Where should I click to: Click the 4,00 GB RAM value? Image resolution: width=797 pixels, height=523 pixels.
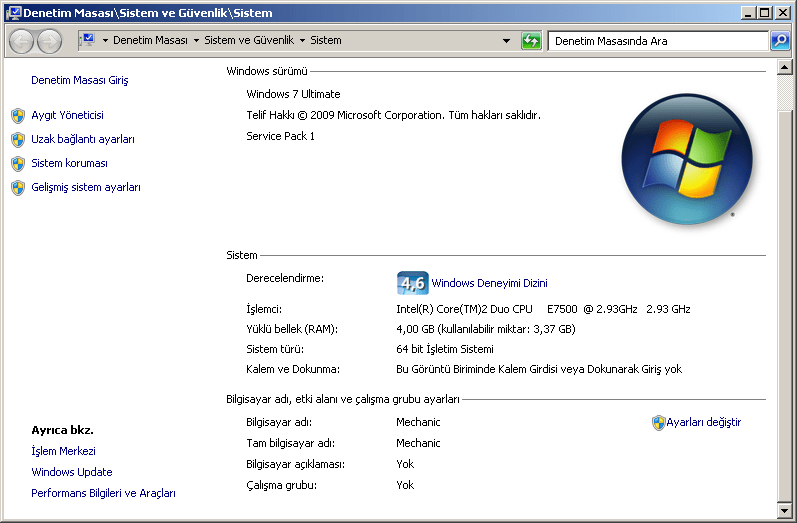[x=485, y=329]
